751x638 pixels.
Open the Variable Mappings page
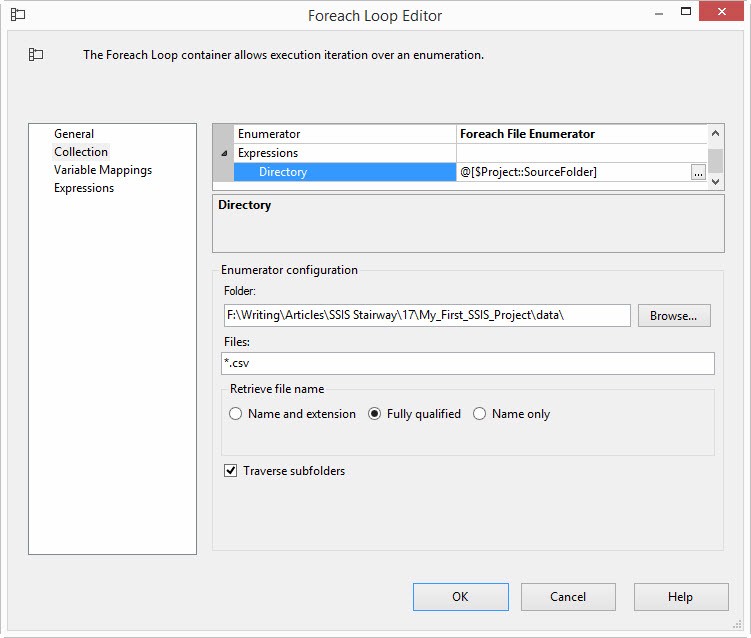[x=103, y=170]
